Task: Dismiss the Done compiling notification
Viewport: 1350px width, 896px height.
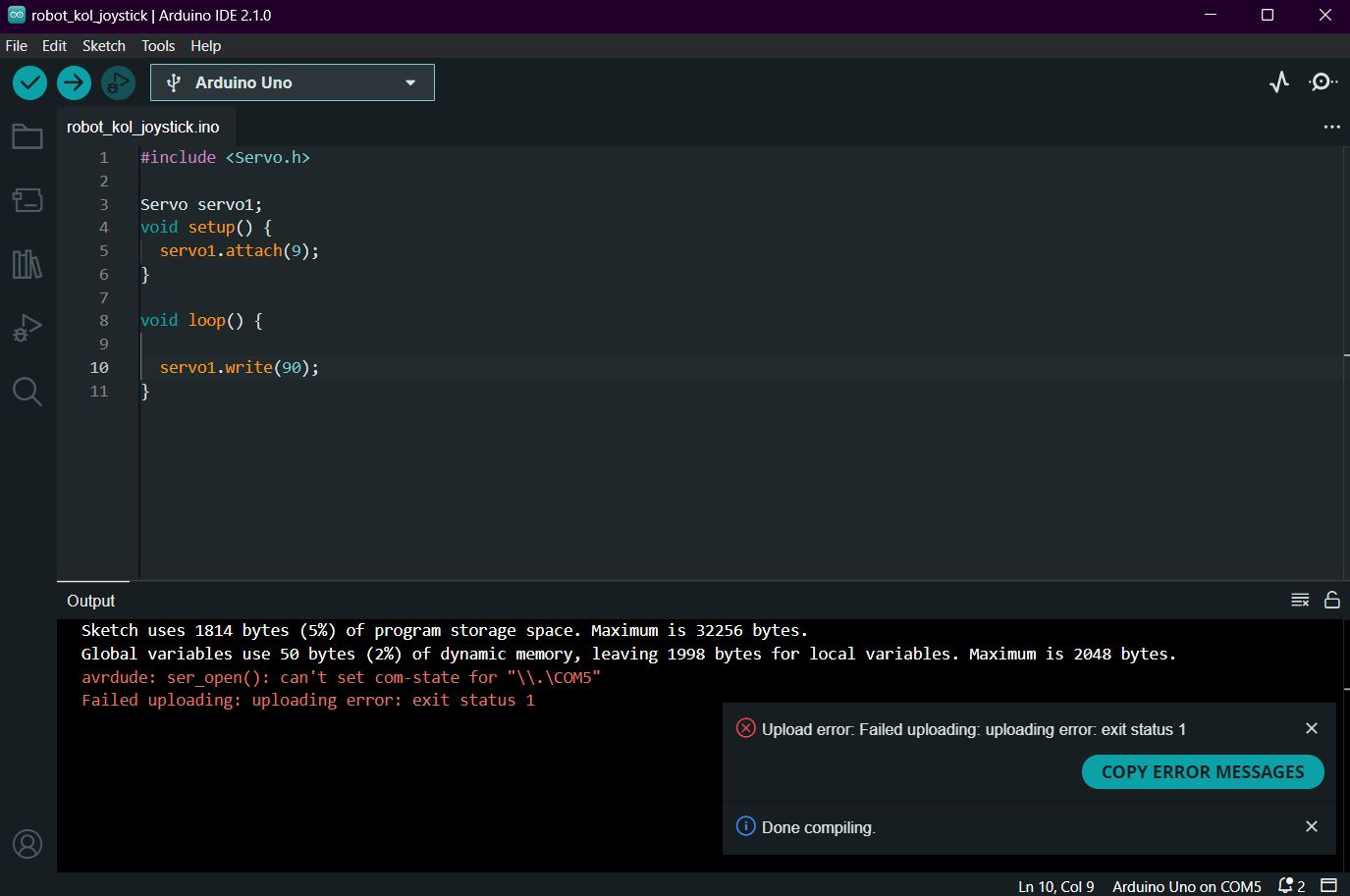Action: tap(1312, 826)
